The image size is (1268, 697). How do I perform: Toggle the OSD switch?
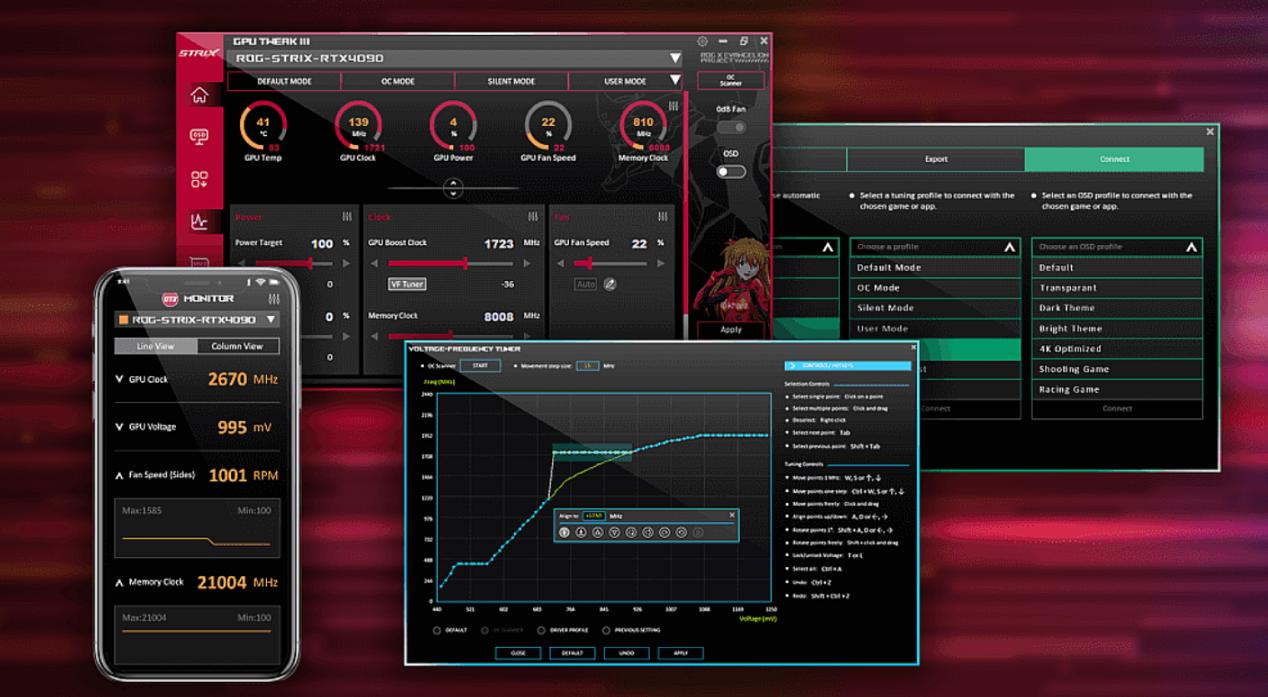pyautogui.click(x=731, y=172)
